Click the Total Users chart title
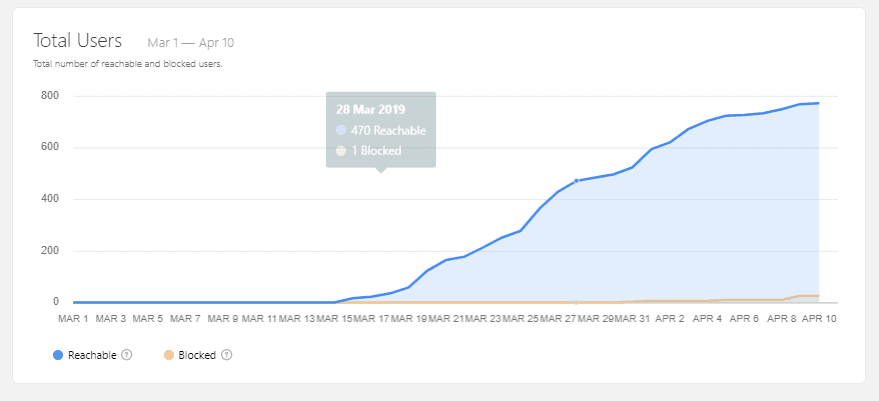Screen dimensions: 879x401 click(78, 41)
